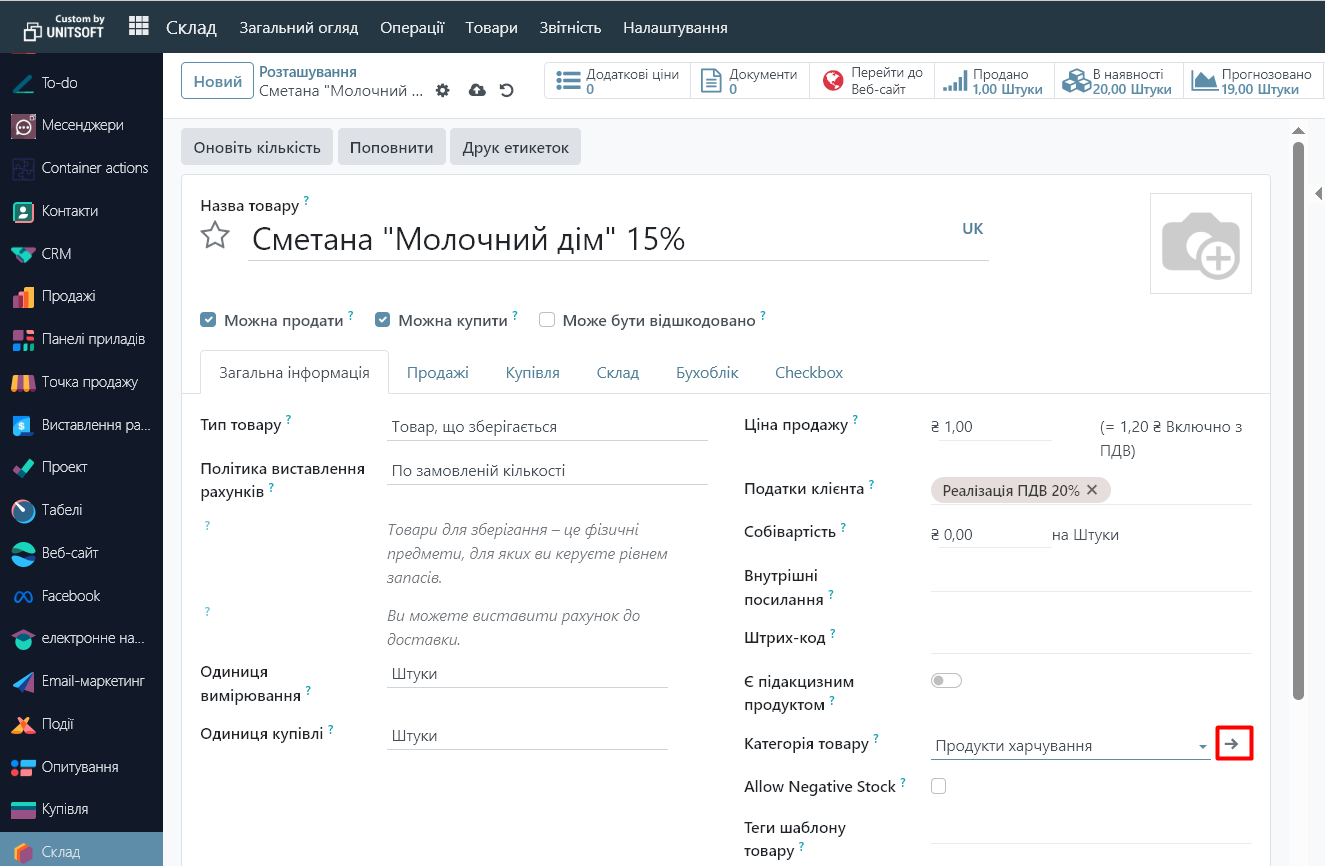
Task: Check Може бути відшкодовано checkbox
Action: pyautogui.click(x=547, y=320)
